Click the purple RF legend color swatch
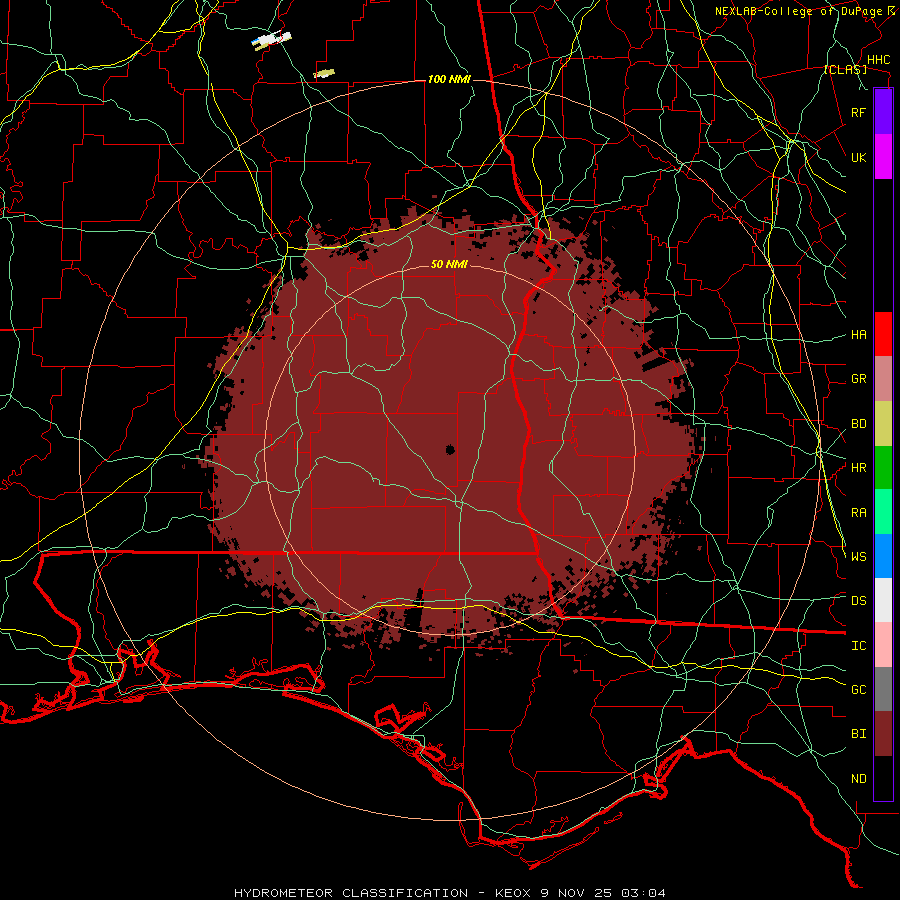 point(883,112)
